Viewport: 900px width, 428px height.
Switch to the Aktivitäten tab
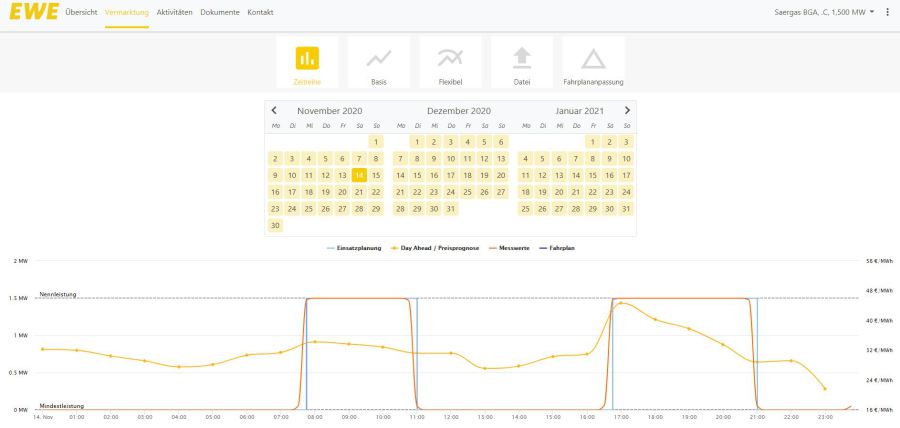tap(174, 12)
